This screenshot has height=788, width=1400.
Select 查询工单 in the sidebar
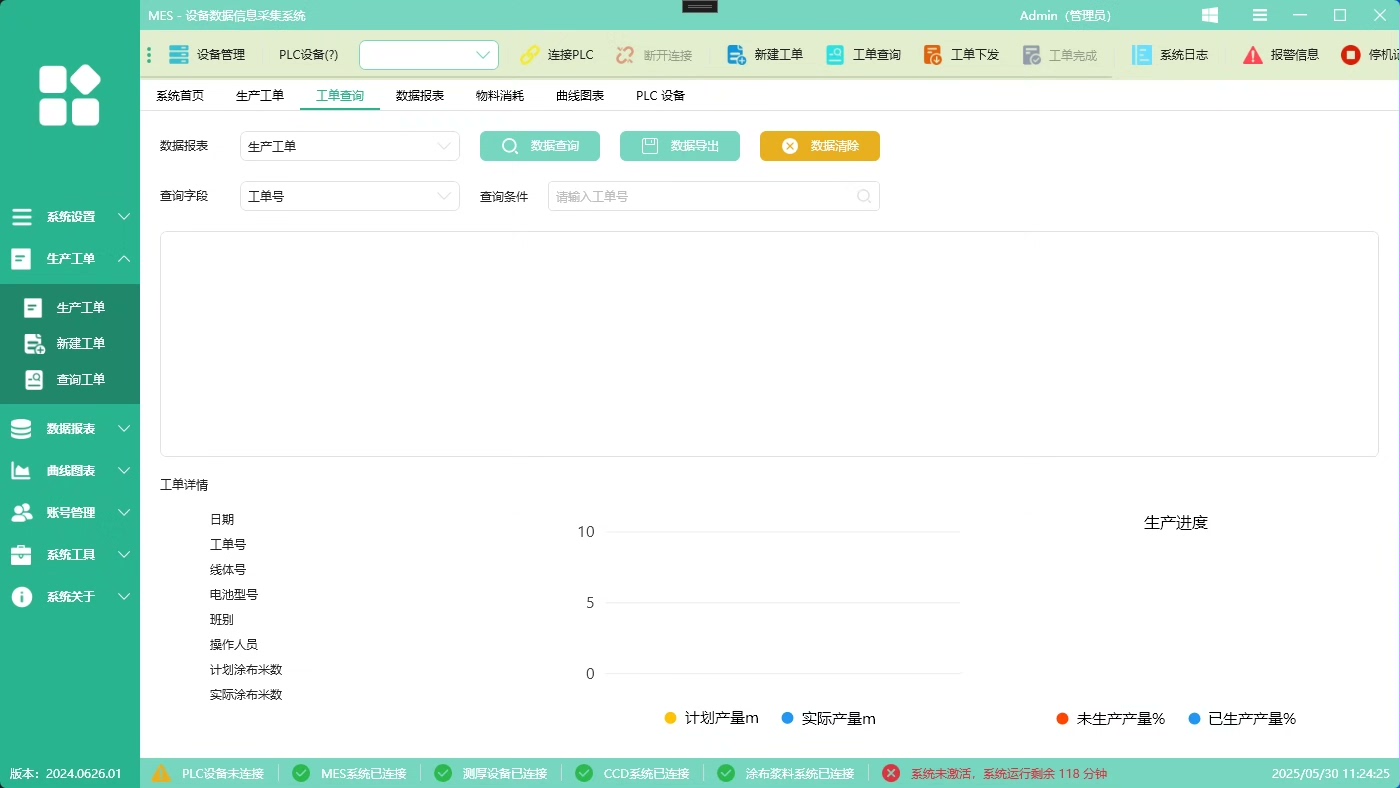[80, 380]
